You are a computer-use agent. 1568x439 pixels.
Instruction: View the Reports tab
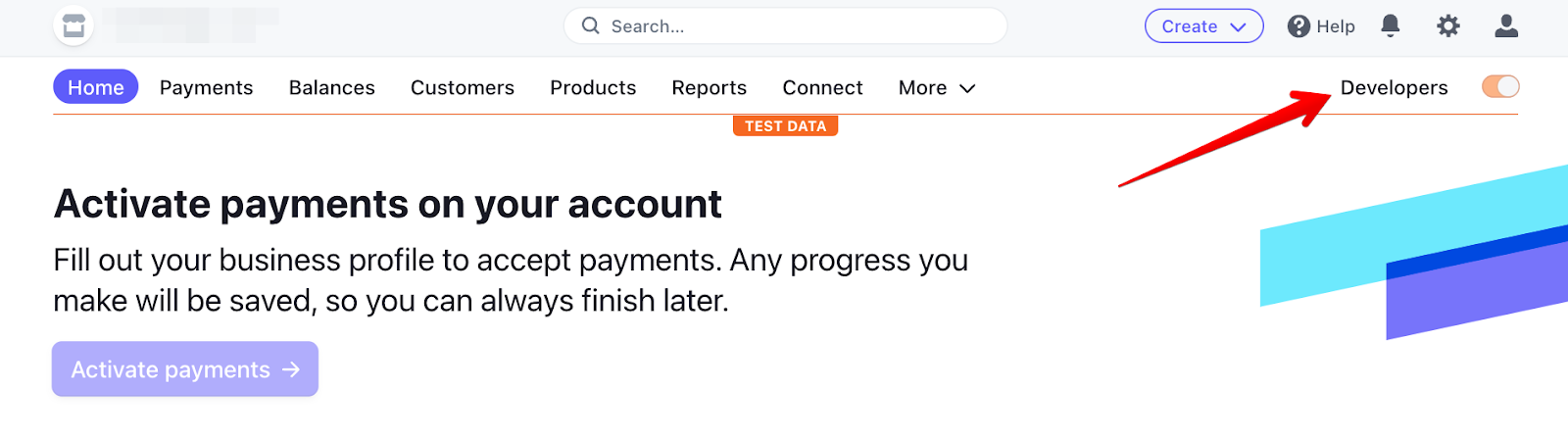709,87
